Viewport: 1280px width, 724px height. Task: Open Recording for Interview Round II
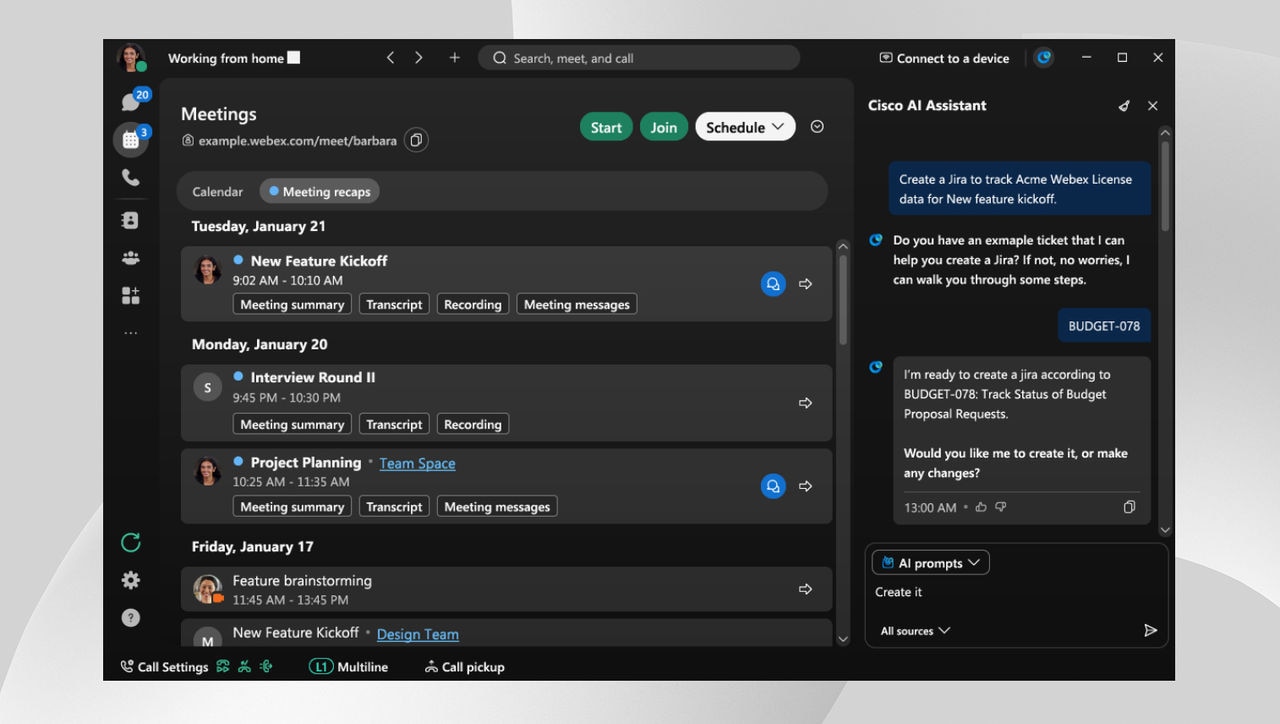(473, 424)
